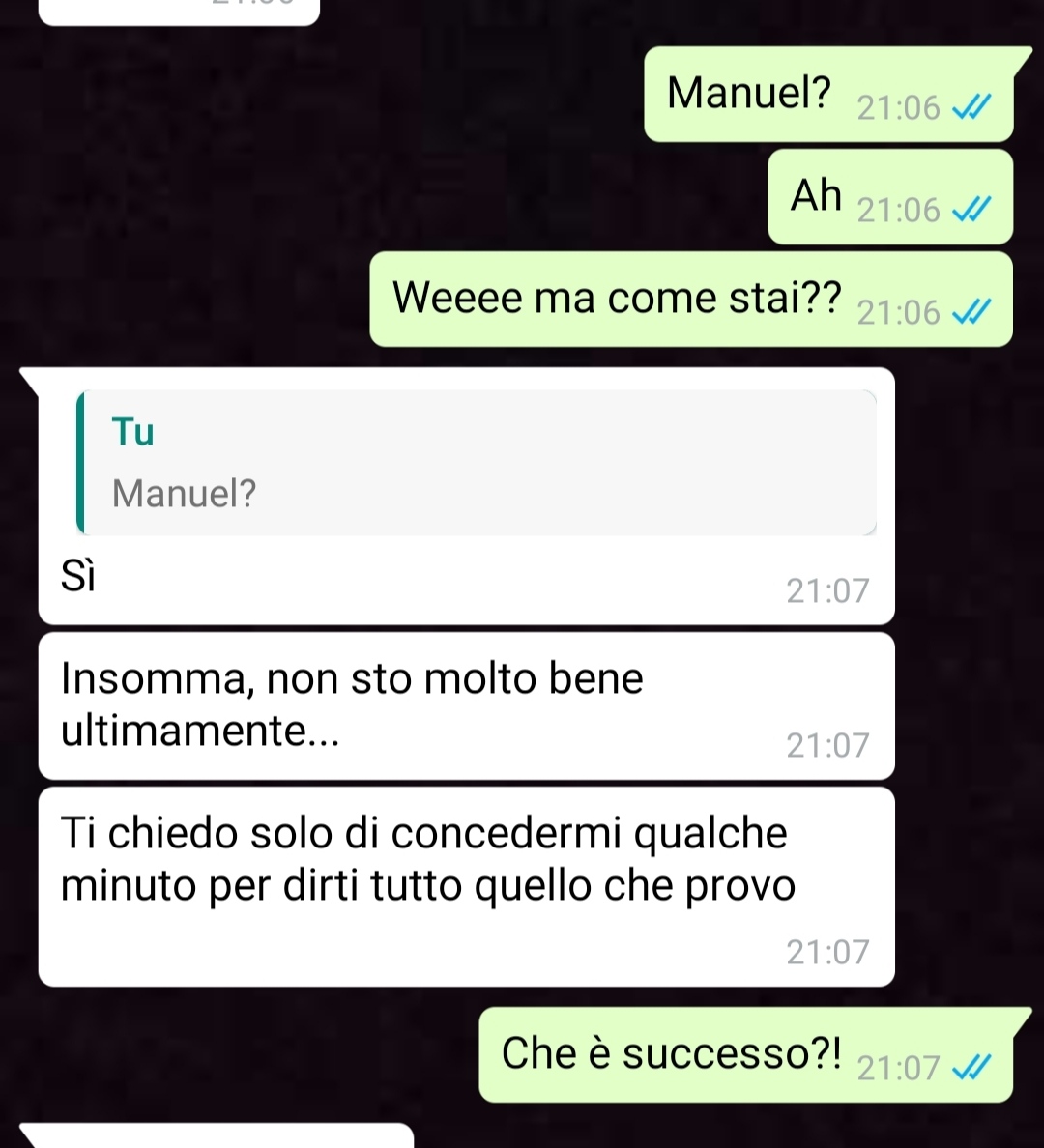Tap the blue ticks on 'Weeee ma come stai??'
This screenshot has width=1044, height=1148.
click(x=971, y=313)
